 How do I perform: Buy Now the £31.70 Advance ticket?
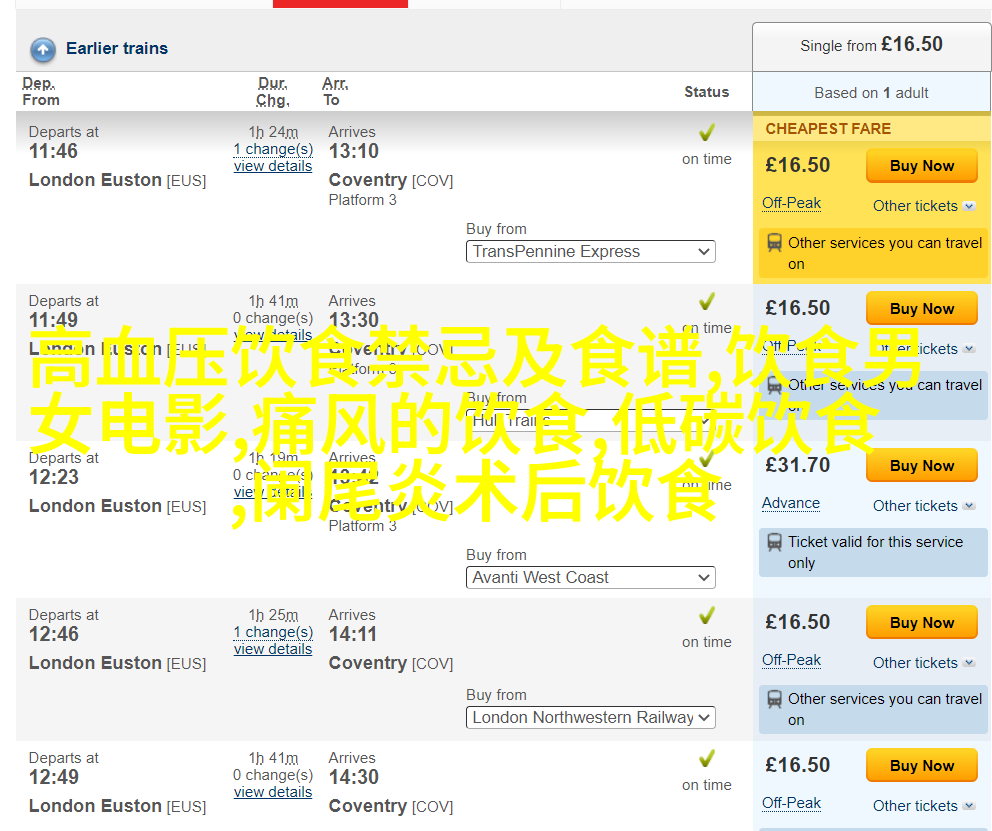point(921,466)
